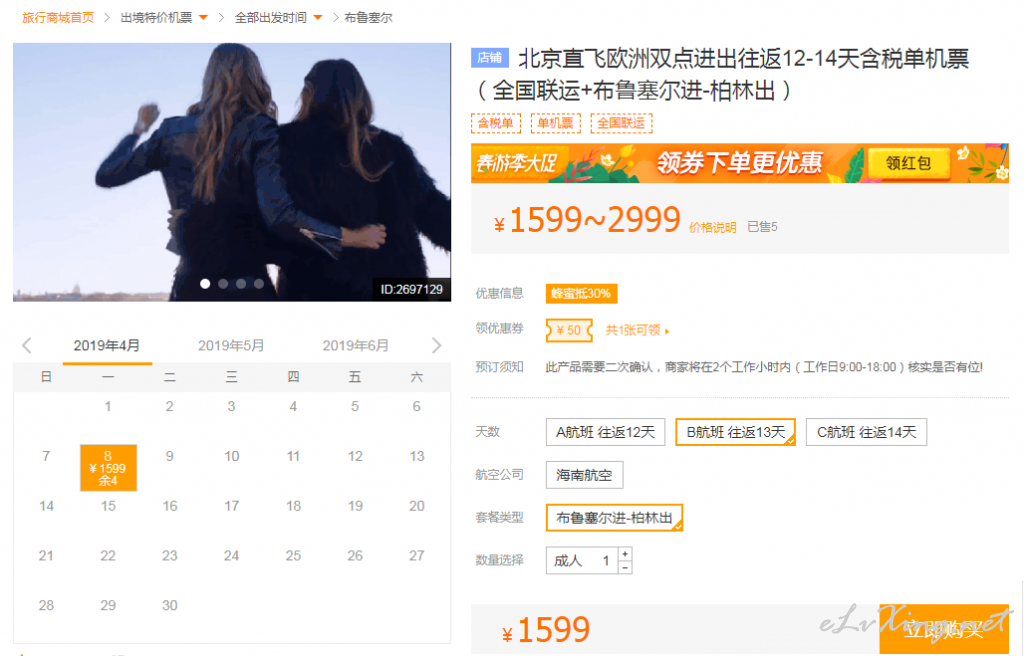
Task: Click the 春游季大促 promotion banner
Action: (740, 163)
